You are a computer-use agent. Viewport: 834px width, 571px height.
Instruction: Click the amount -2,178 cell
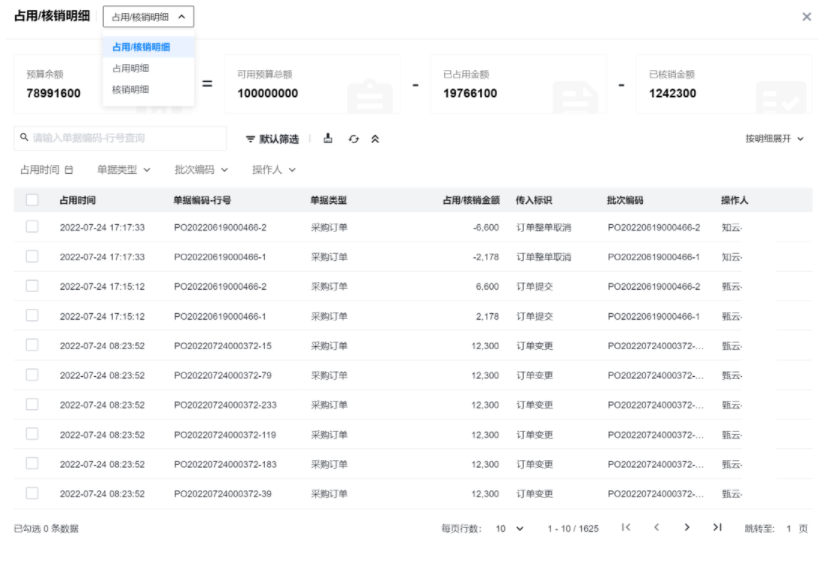(x=486, y=257)
